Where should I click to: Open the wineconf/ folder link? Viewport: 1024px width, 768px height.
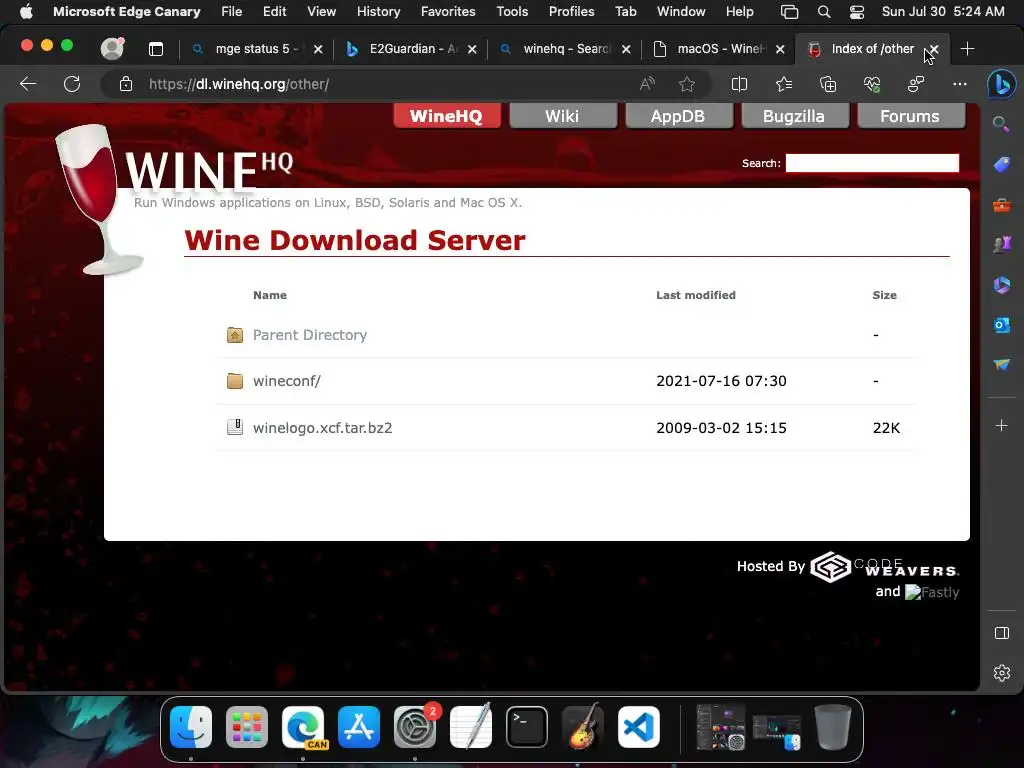(x=287, y=381)
